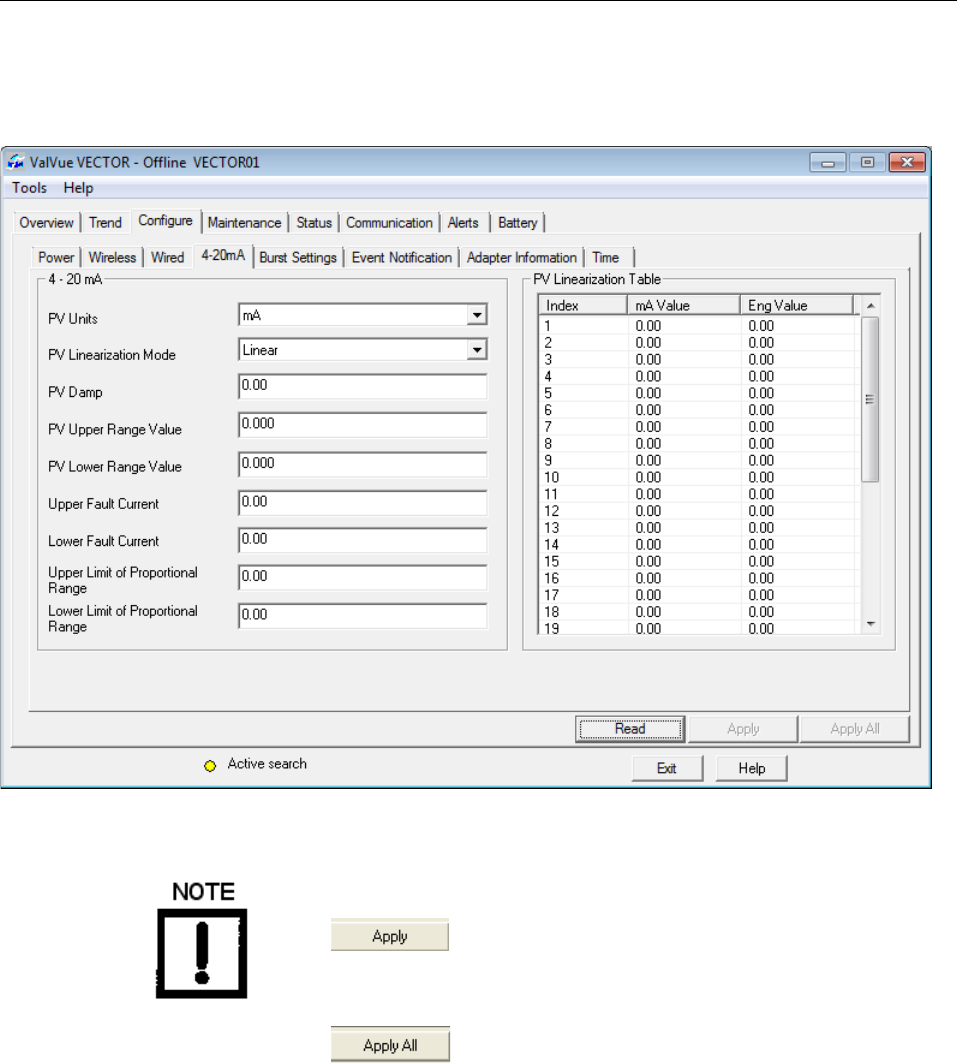This screenshot has height=1063, width=957.
Task: Click the yellow Active search status indicator
Action: coord(210,765)
